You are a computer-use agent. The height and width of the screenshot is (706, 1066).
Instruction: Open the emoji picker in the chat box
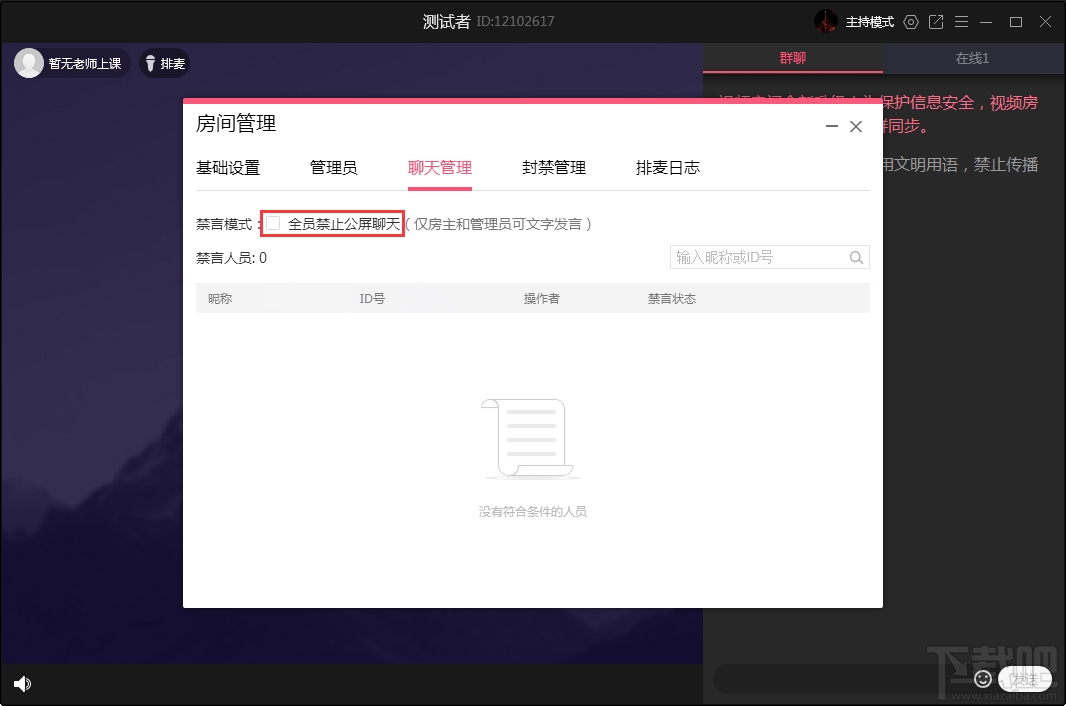pyautogui.click(x=983, y=679)
